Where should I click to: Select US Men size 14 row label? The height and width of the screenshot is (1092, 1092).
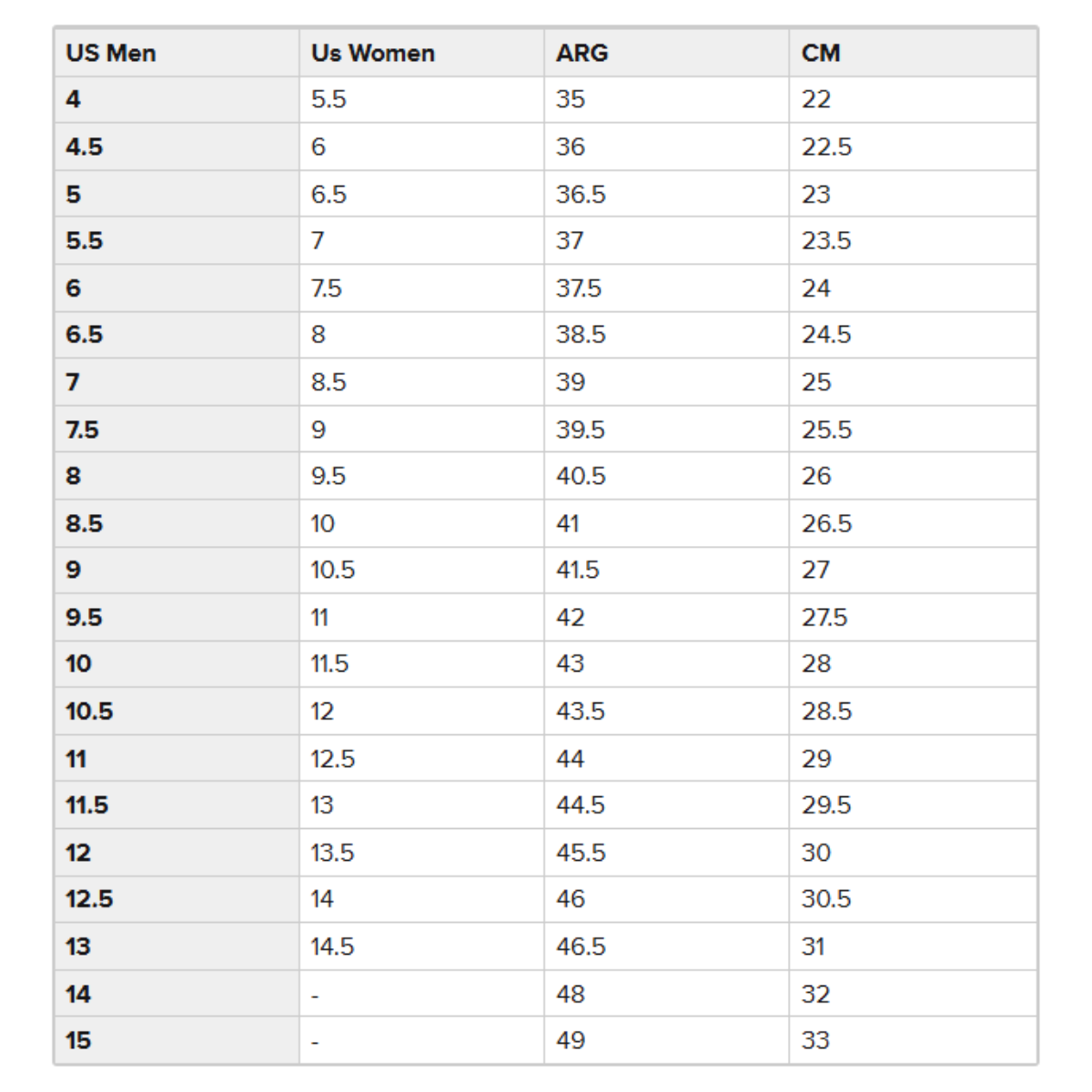177,994
